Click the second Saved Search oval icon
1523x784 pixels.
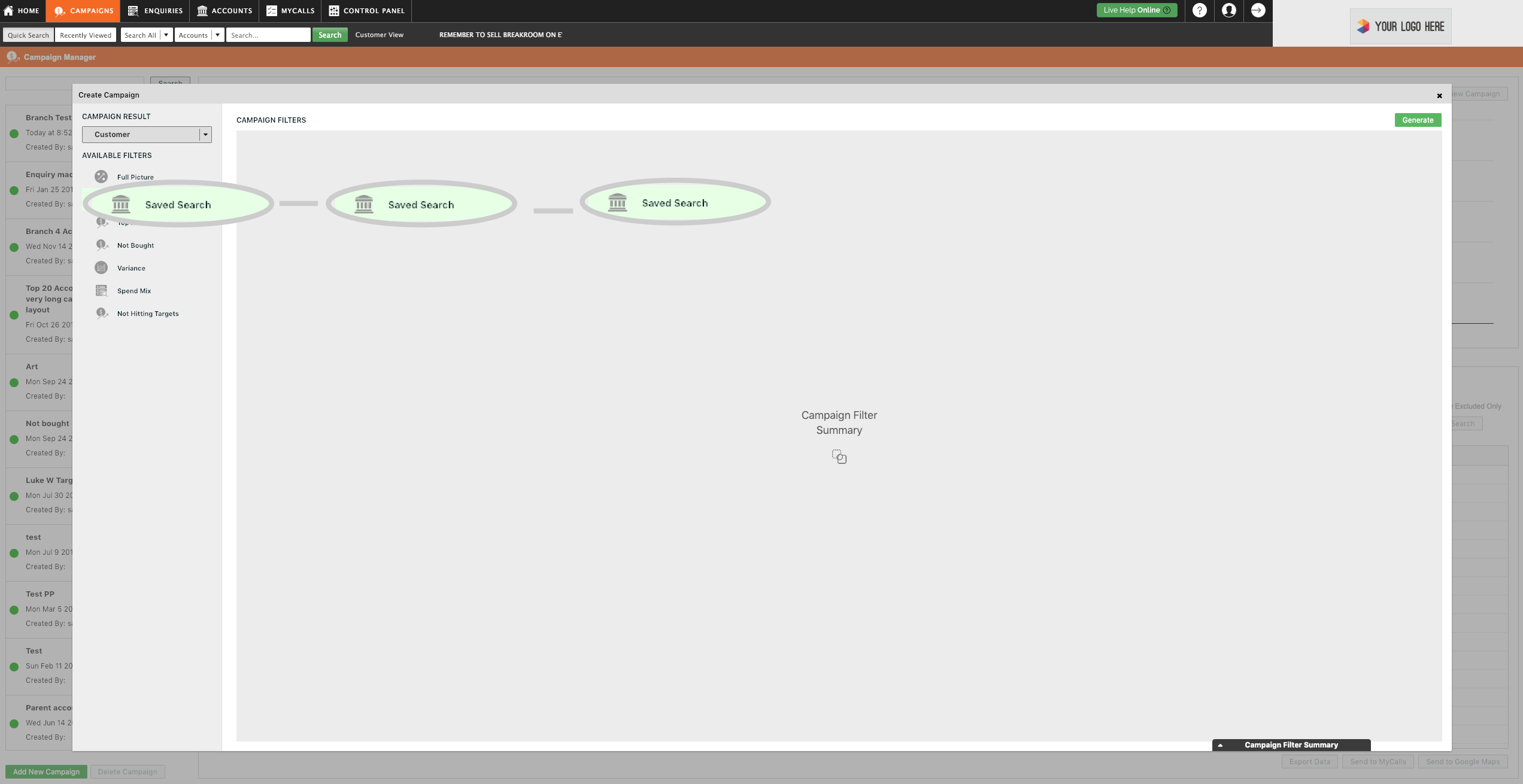coord(421,204)
